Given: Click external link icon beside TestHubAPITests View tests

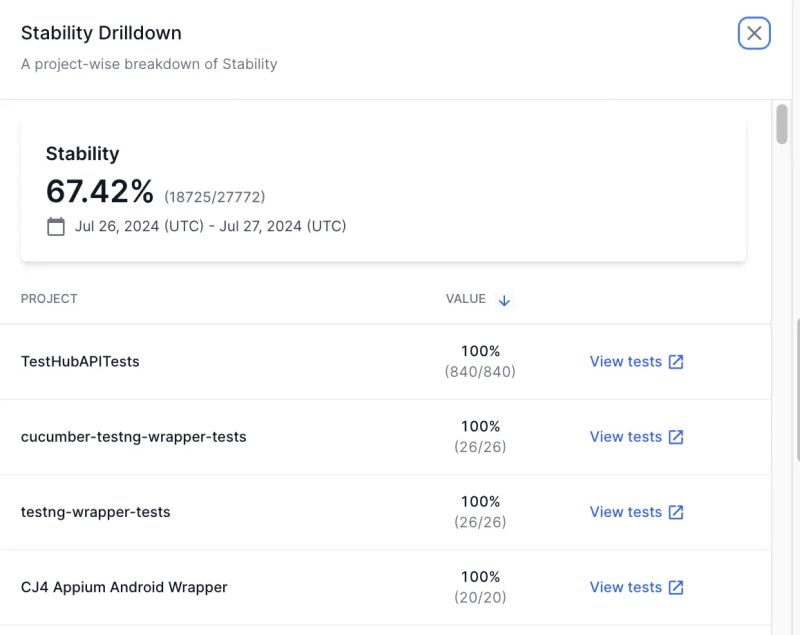Looking at the screenshot, I should point(676,361).
